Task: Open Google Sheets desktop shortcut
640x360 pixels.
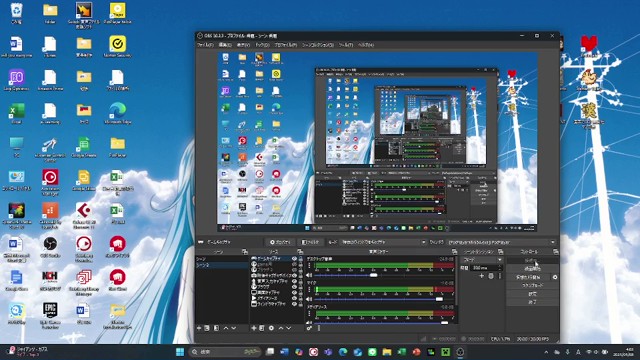Action: pos(84,147)
